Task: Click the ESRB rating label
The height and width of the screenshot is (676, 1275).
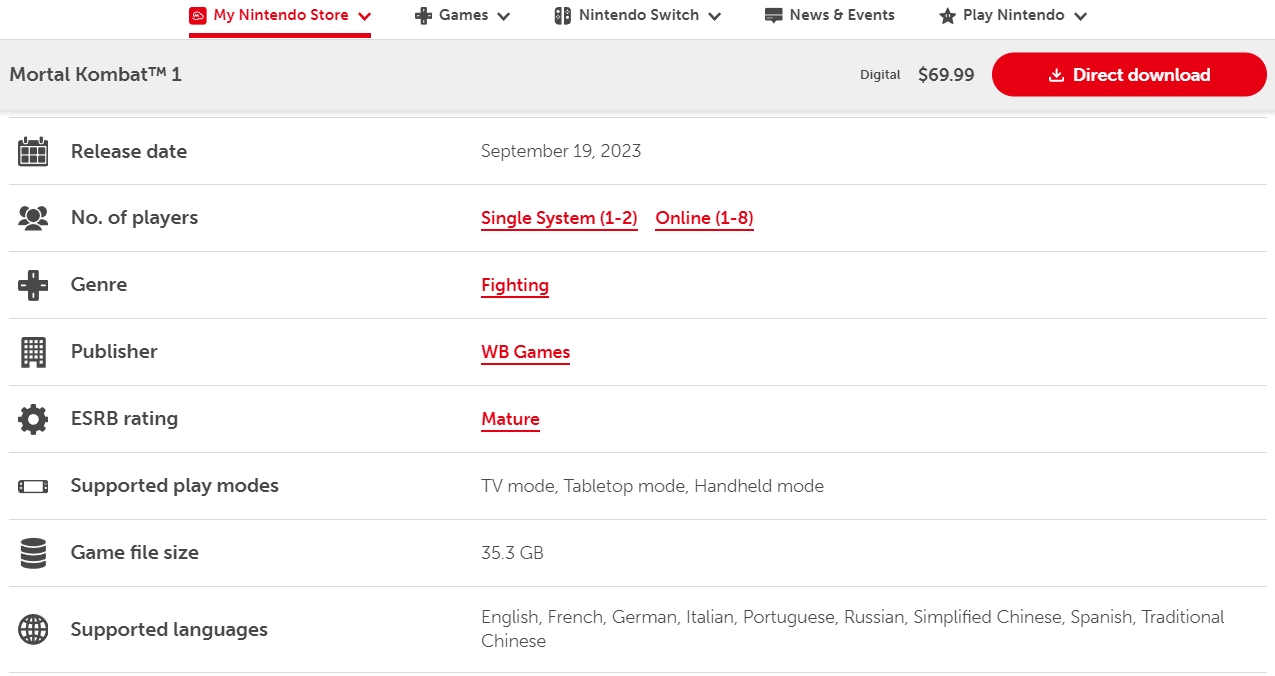Action: click(x=124, y=419)
